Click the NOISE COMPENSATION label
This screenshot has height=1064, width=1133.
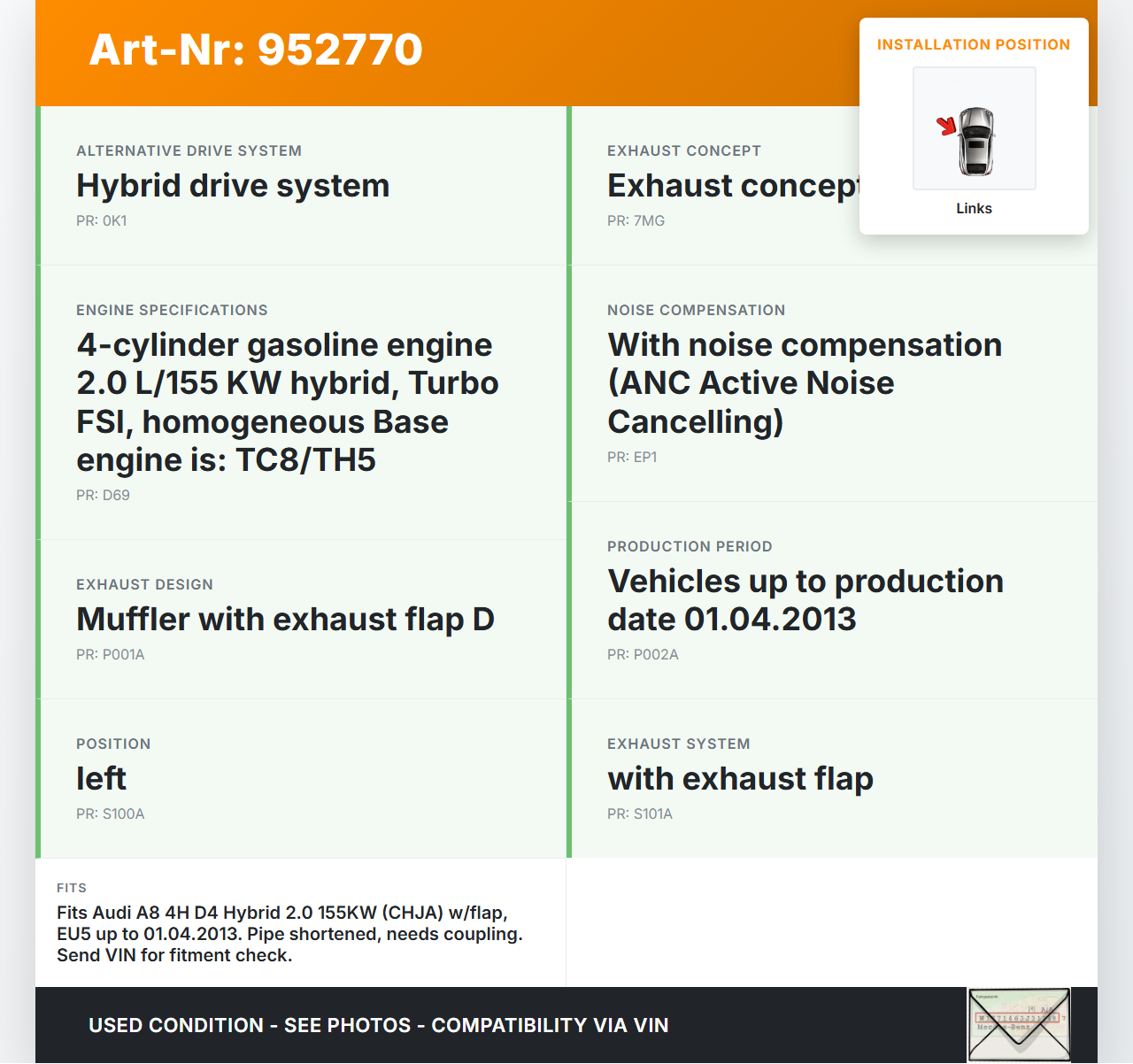697,311
